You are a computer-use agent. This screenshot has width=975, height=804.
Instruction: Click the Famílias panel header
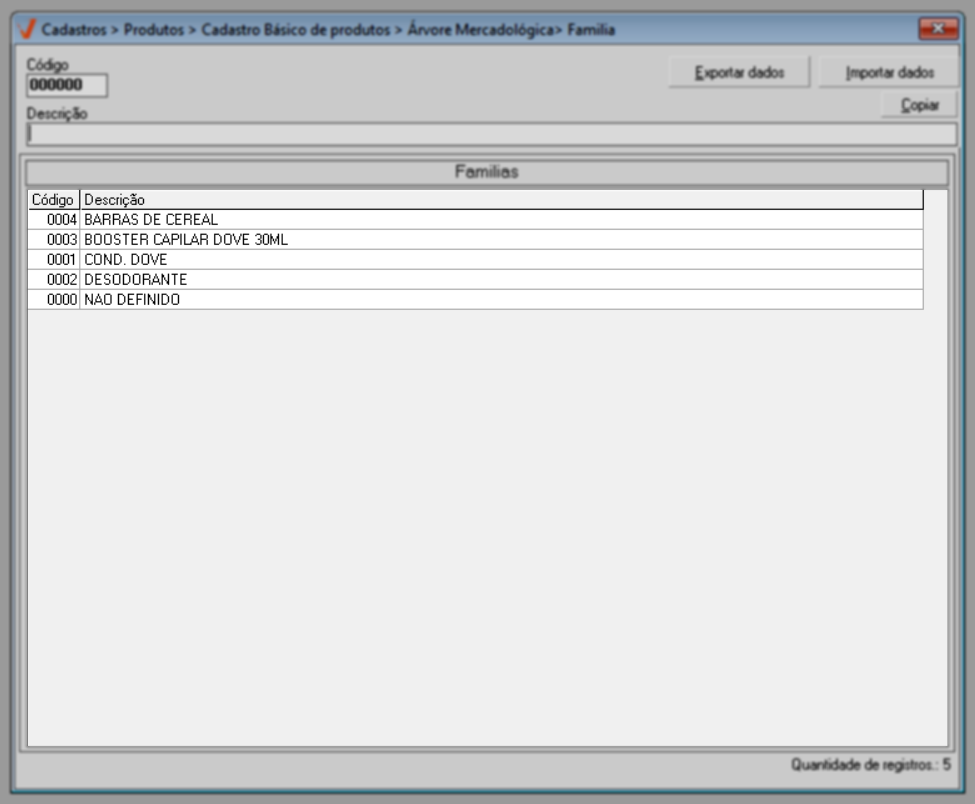(487, 172)
